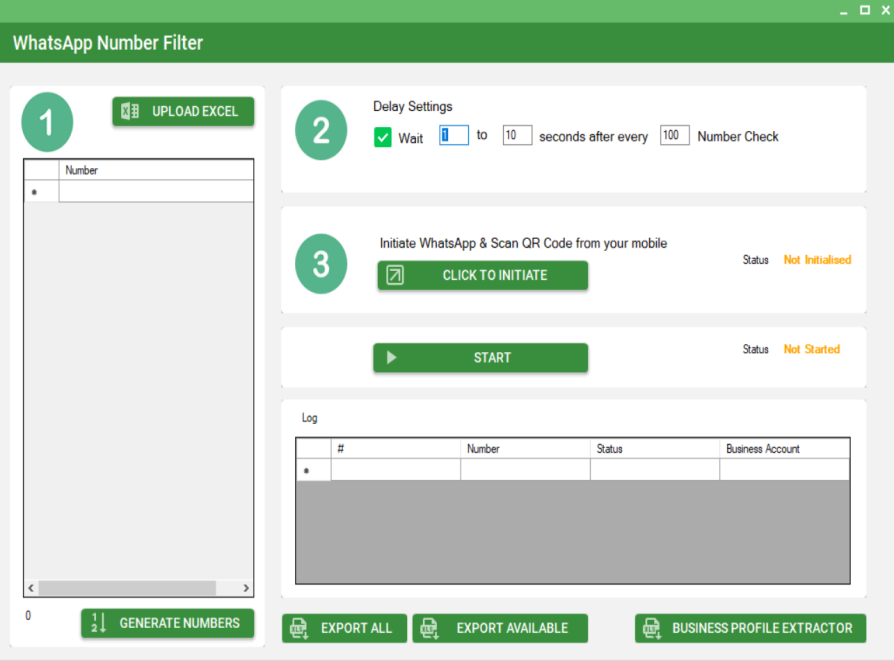Click the Not Initialised status text
Viewport: 894px width, 661px height.
point(817,260)
